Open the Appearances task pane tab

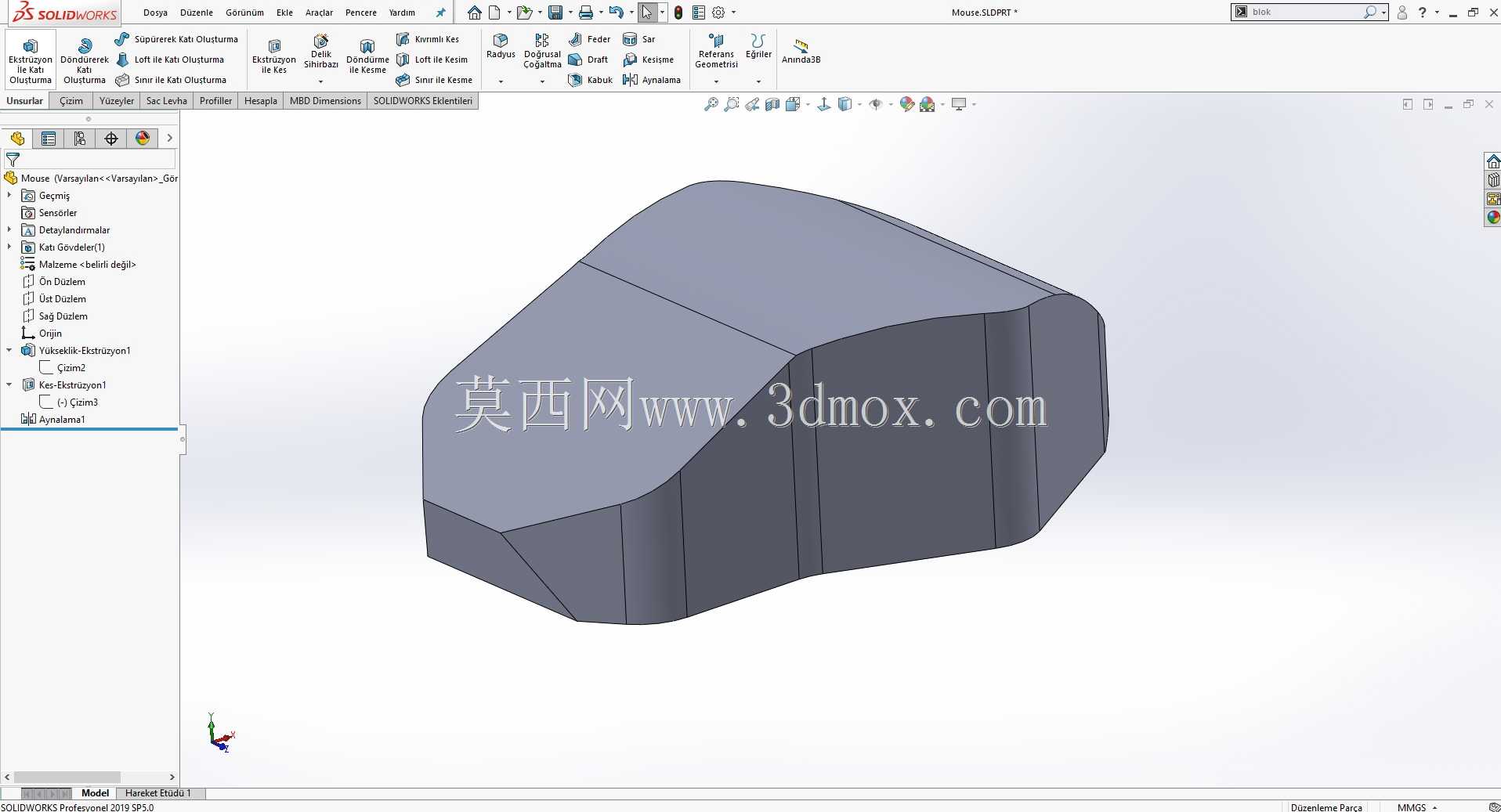click(1493, 218)
